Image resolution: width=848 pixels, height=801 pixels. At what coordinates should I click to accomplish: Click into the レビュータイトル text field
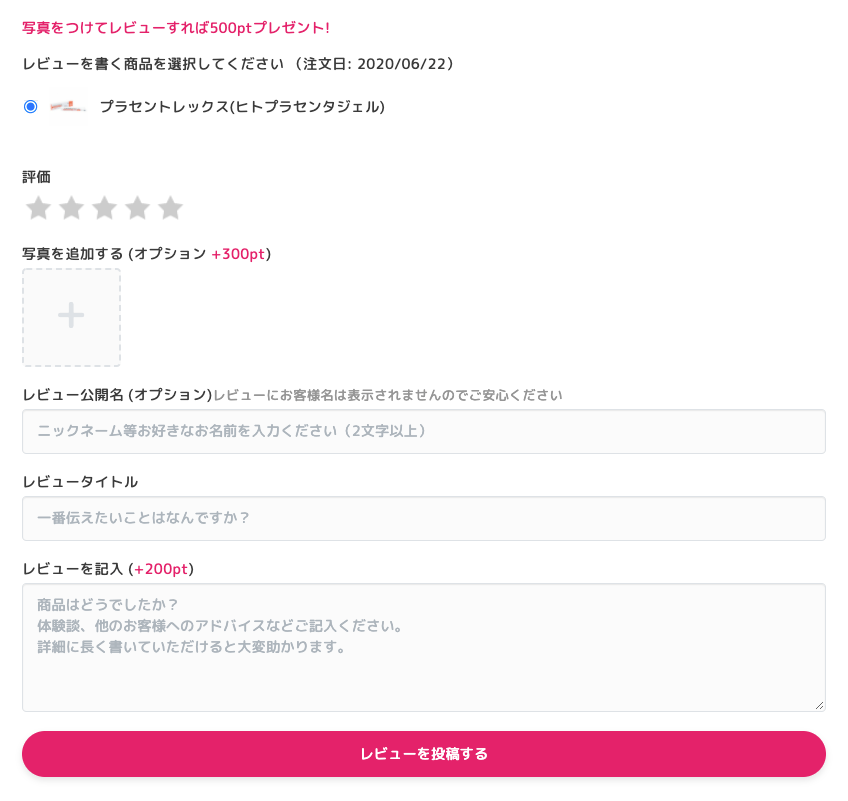(423, 518)
